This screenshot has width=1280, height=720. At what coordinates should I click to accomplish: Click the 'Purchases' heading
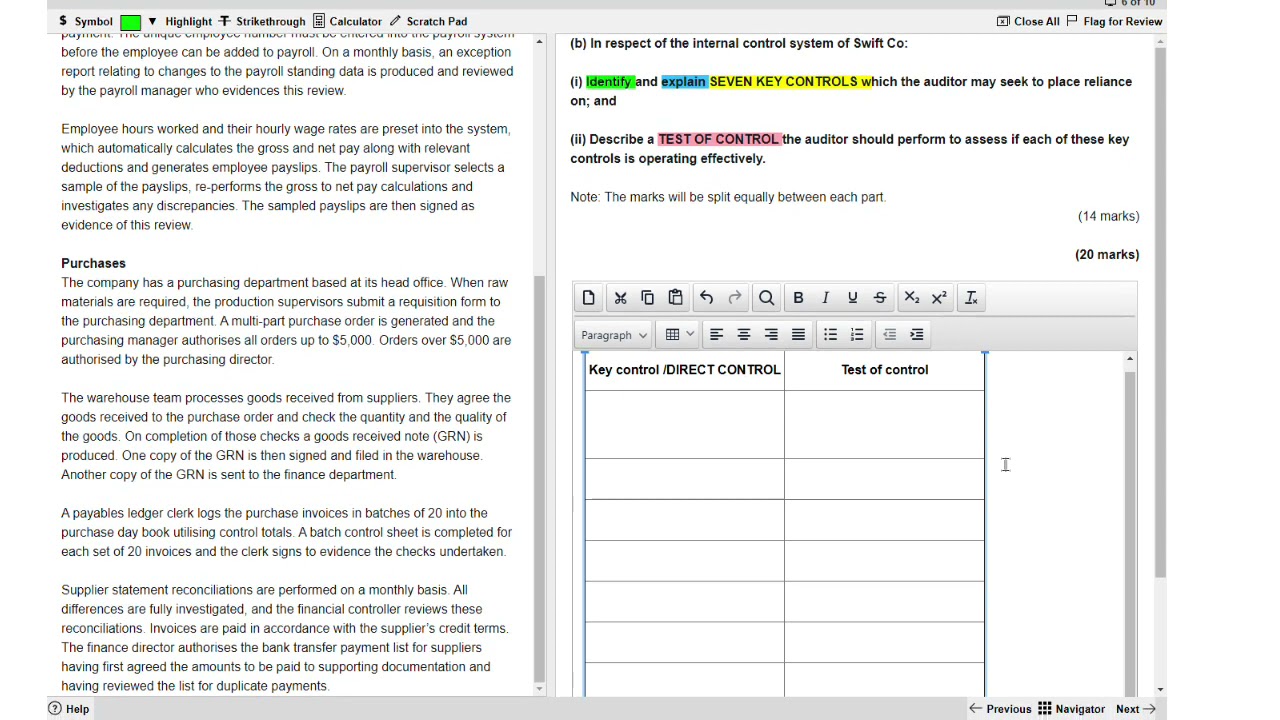93,263
